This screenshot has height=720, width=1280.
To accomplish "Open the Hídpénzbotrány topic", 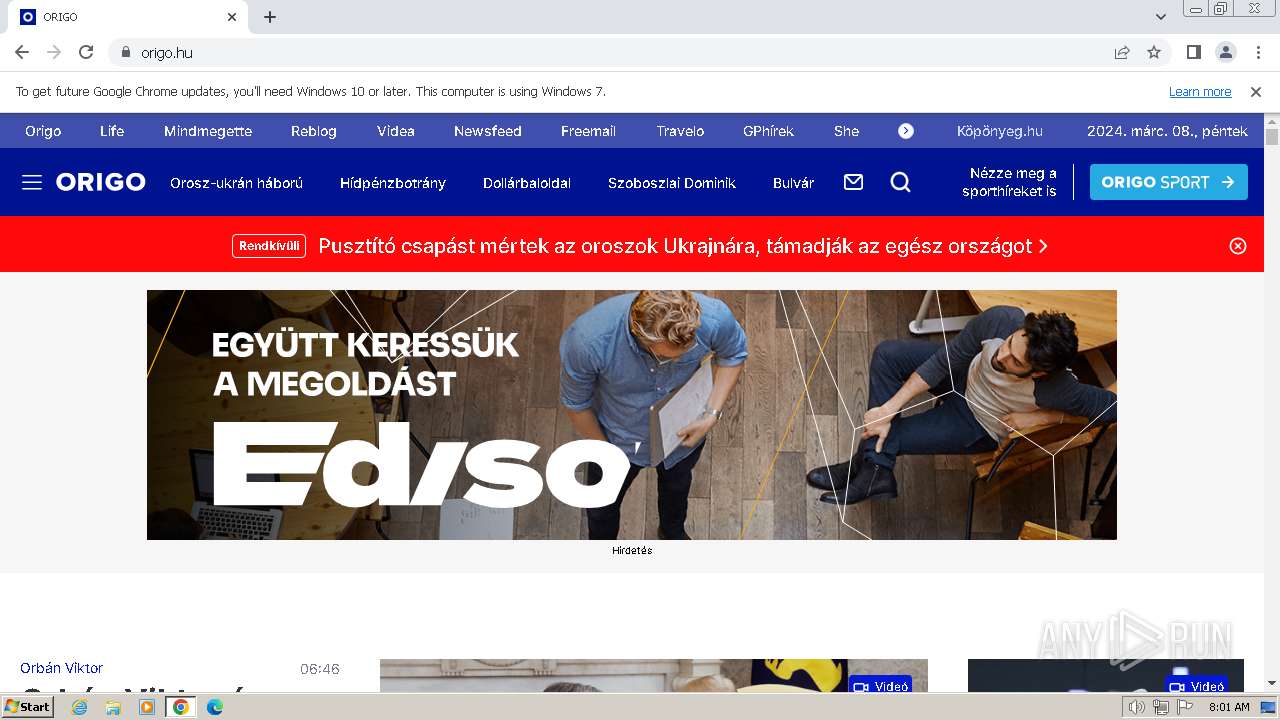I will pyautogui.click(x=393, y=183).
